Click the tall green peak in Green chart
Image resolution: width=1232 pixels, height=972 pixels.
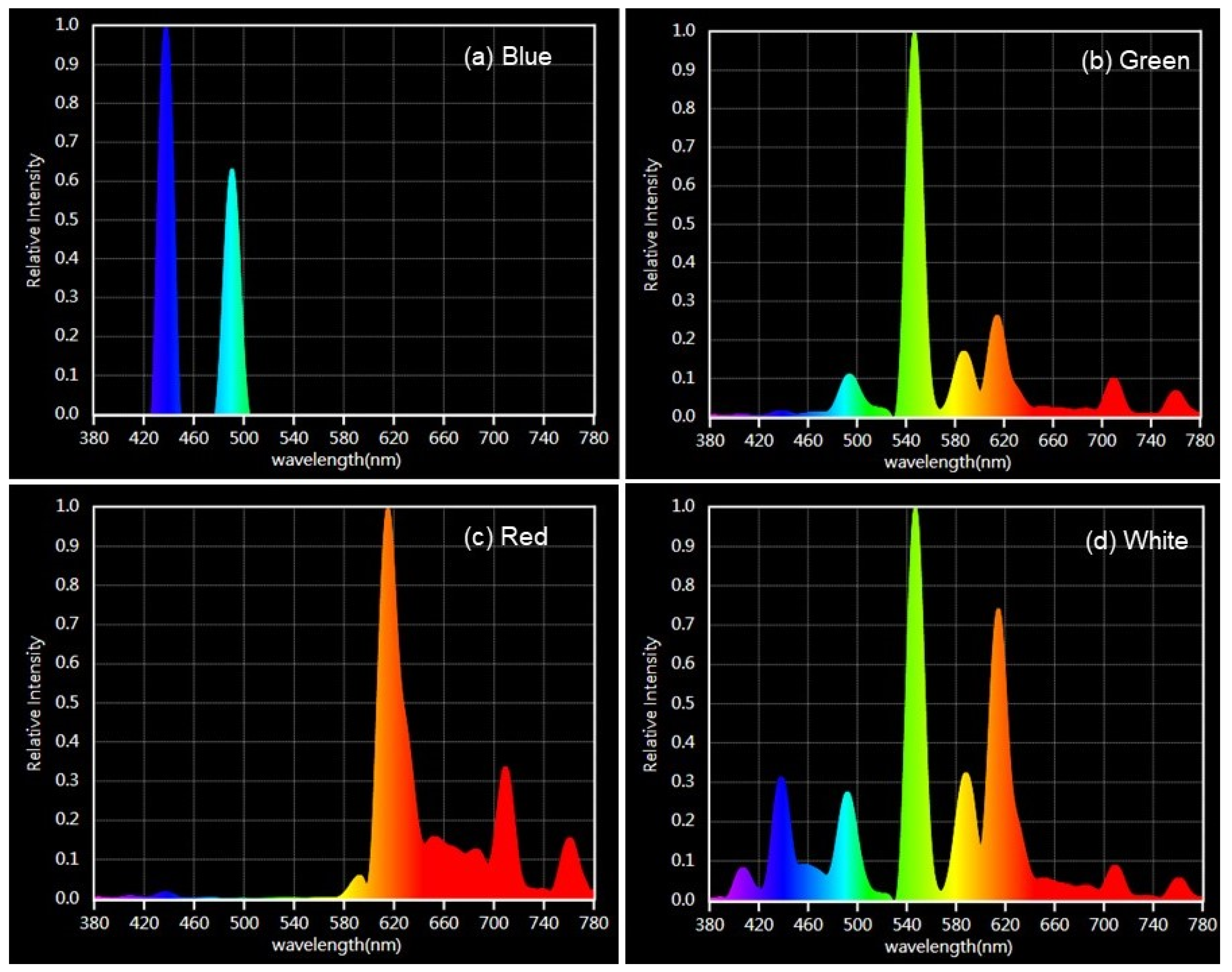tap(914, 228)
